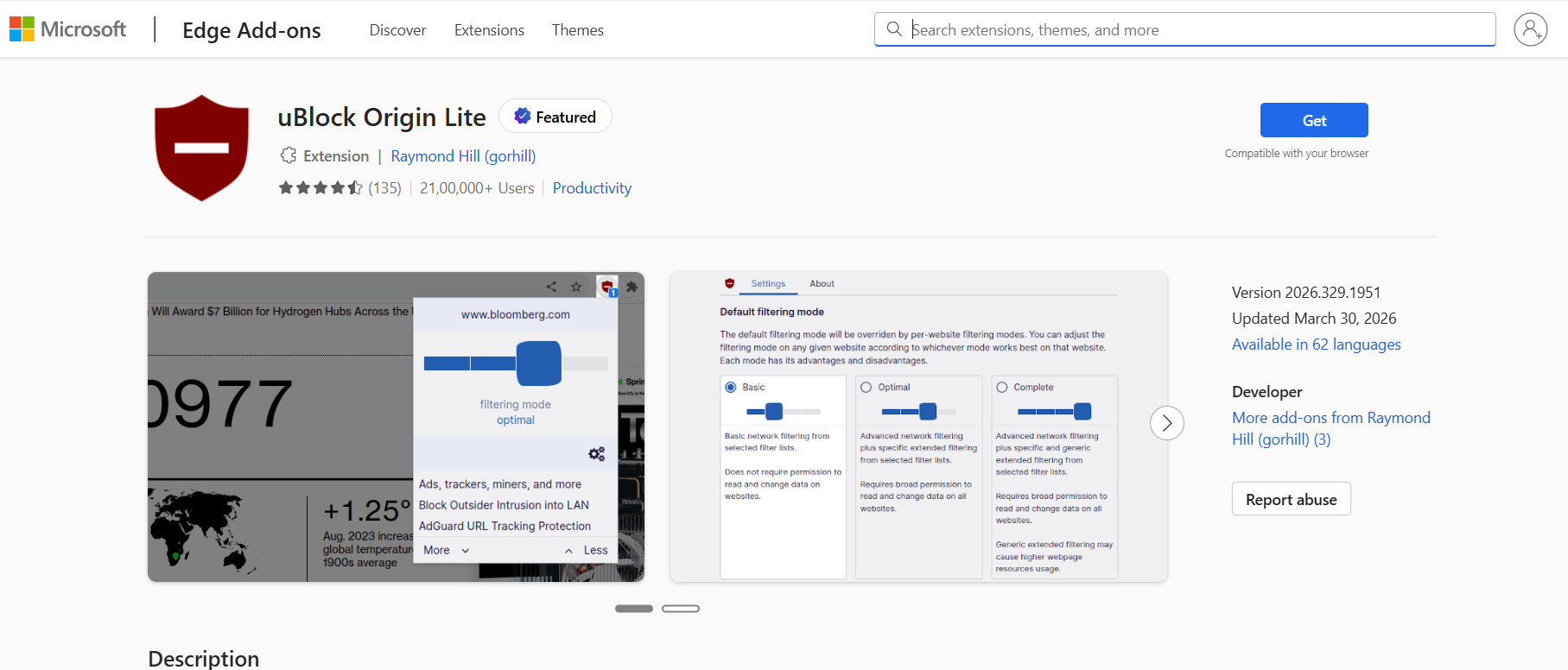Click the Extension puzzle piece icon
The width and height of the screenshot is (1568, 670).
(x=288, y=155)
